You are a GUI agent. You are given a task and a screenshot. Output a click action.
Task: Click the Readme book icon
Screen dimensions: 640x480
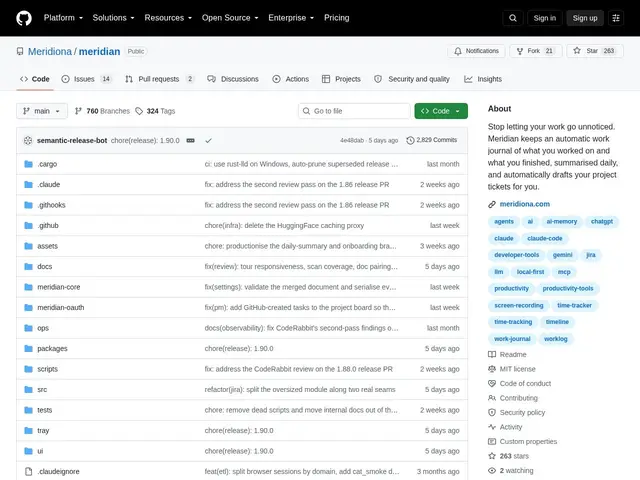click(x=492, y=354)
